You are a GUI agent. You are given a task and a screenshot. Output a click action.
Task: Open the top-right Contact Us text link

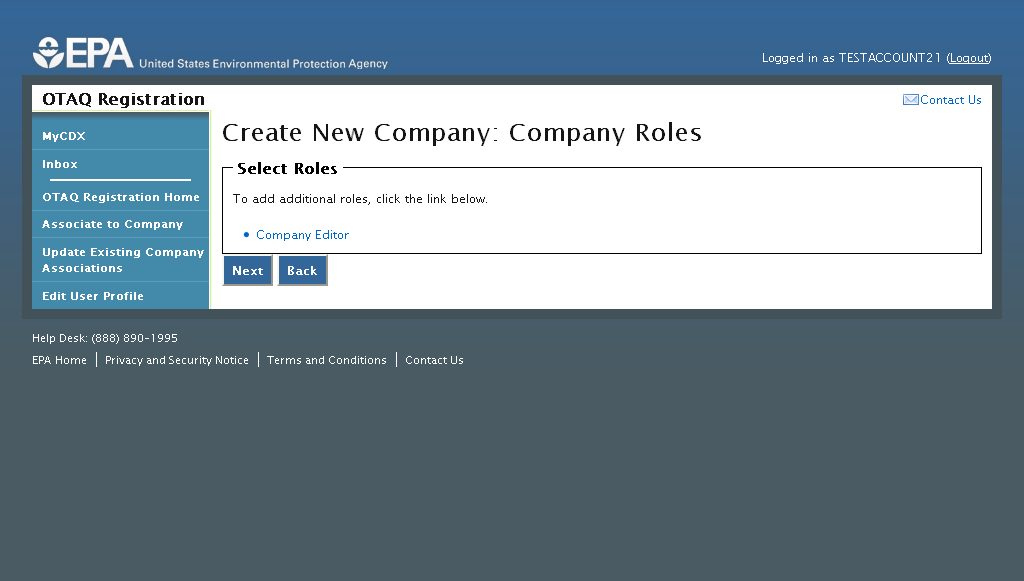pos(950,100)
